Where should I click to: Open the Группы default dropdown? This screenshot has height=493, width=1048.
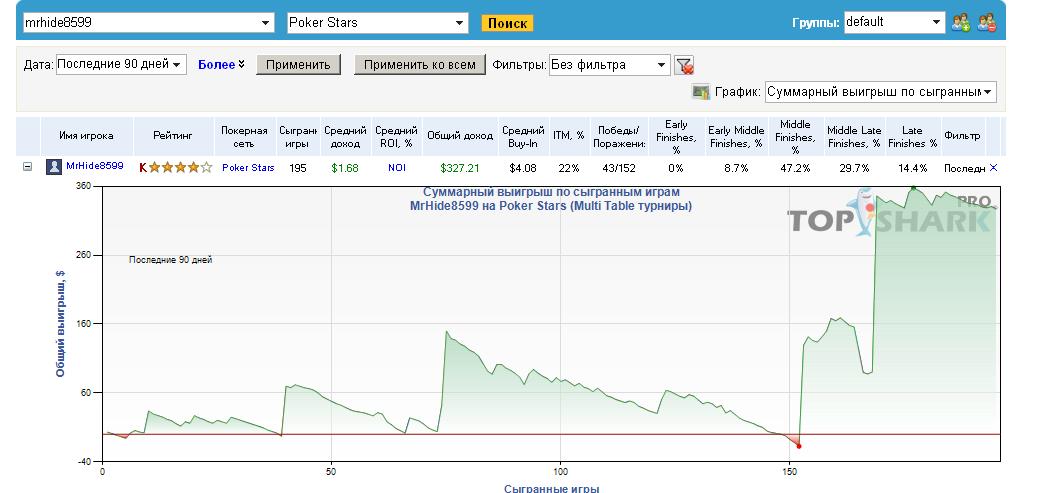(936, 23)
